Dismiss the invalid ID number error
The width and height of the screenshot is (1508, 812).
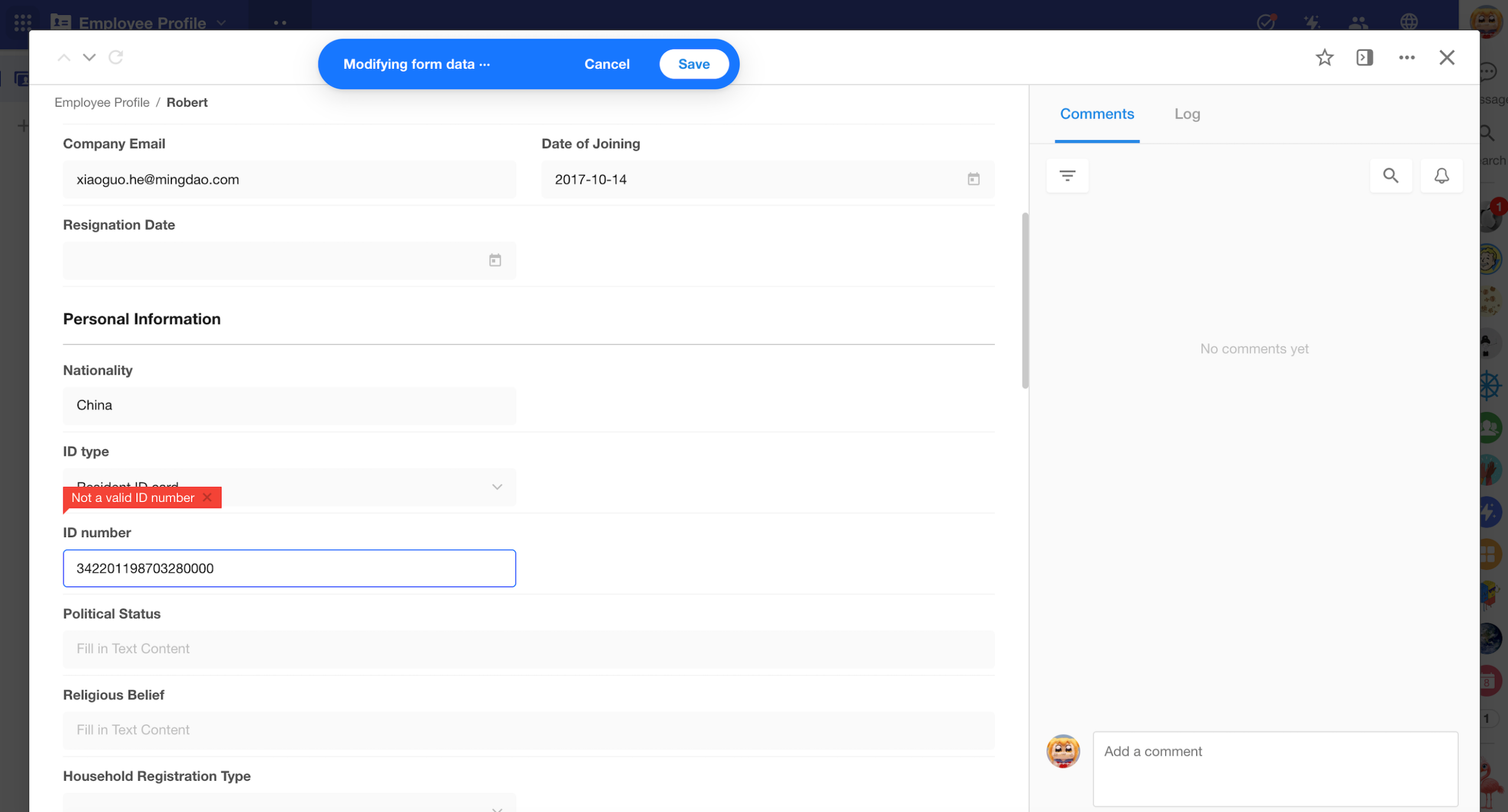[x=207, y=498]
